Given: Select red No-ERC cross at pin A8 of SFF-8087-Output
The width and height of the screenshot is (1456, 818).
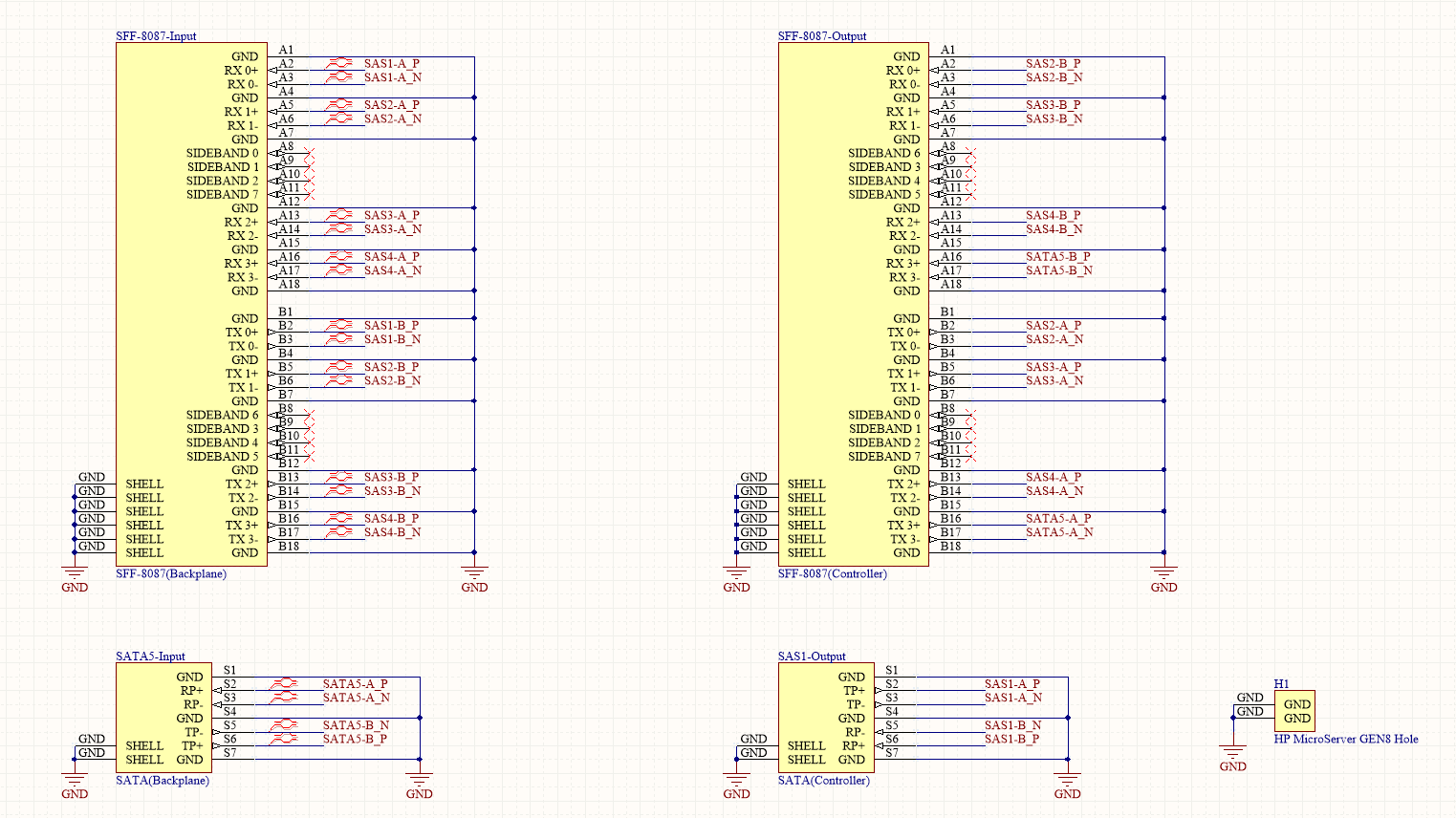Looking at the screenshot, I should (x=970, y=153).
